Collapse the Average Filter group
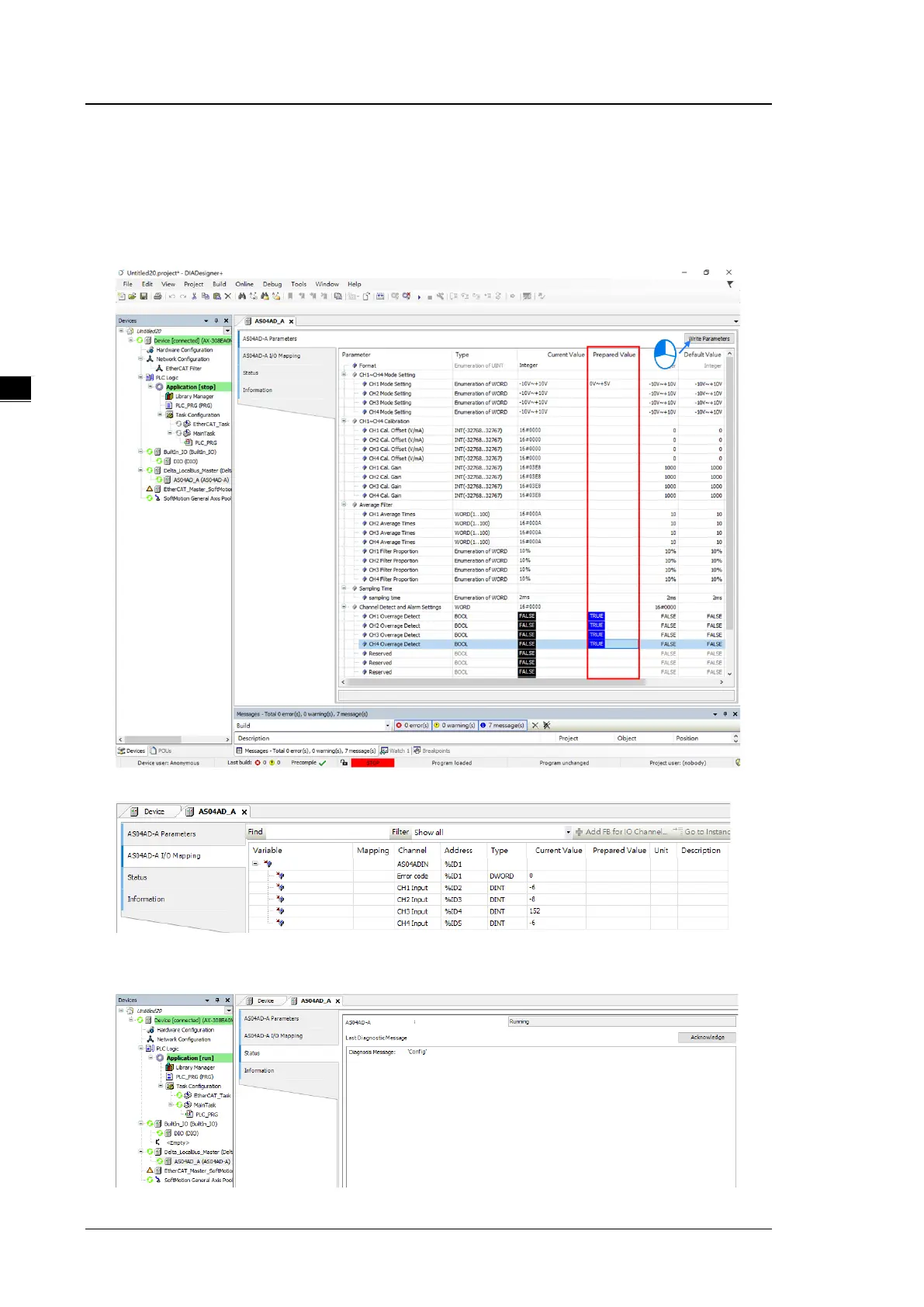This screenshot has width=924, height=1307. (x=344, y=505)
